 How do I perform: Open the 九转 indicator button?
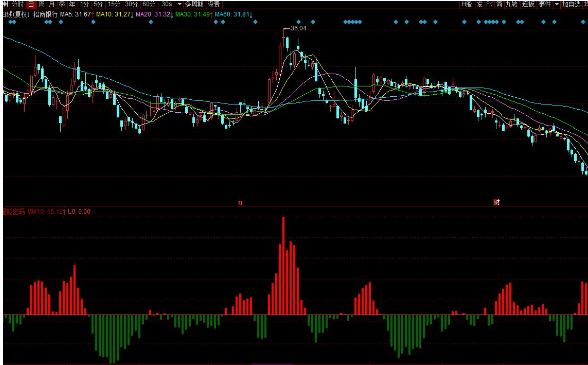click(x=512, y=5)
